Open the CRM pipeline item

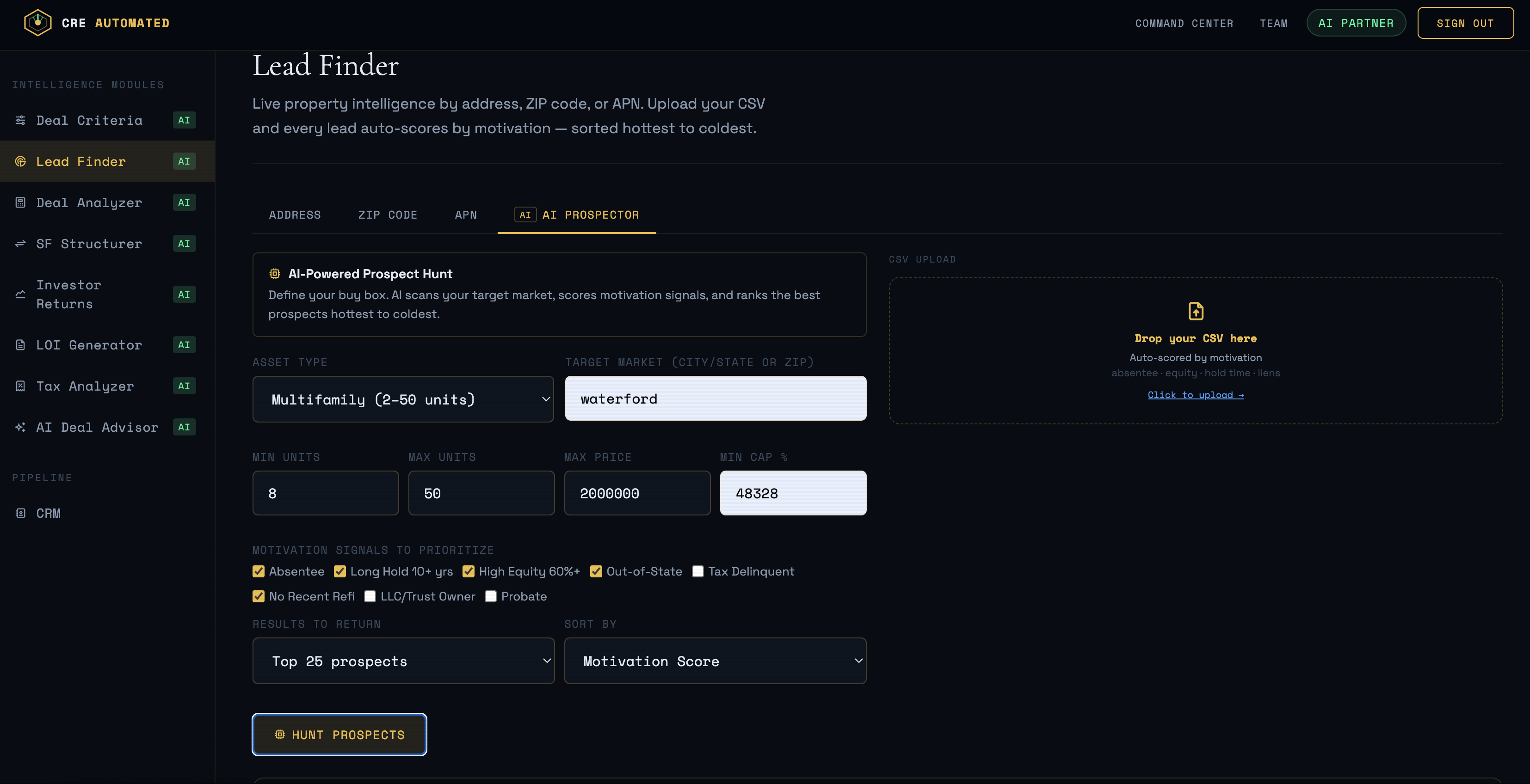pyautogui.click(x=107, y=514)
